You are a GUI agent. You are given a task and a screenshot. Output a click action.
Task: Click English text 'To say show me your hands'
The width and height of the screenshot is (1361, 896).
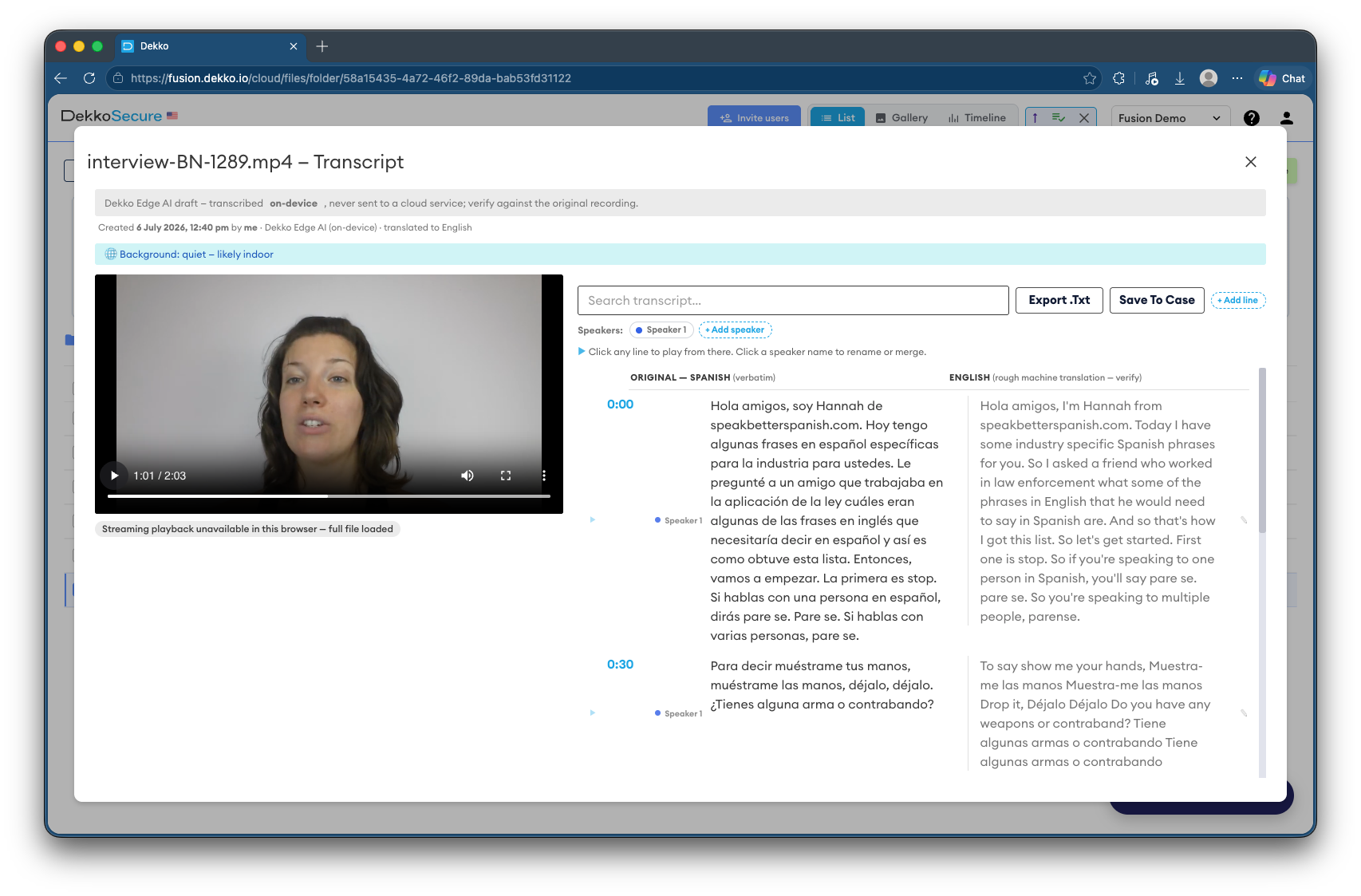tap(1096, 714)
